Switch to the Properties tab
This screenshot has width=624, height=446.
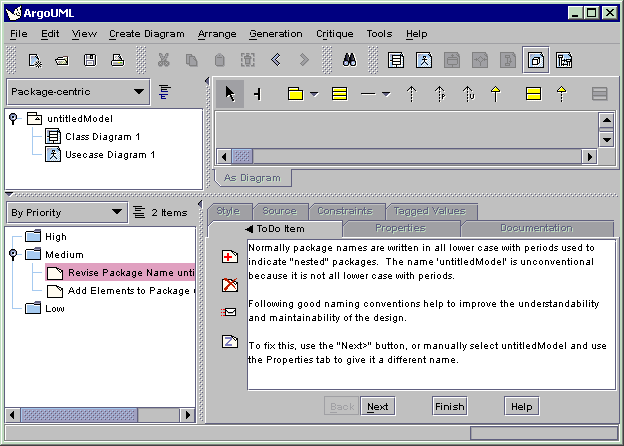point(400,228)
